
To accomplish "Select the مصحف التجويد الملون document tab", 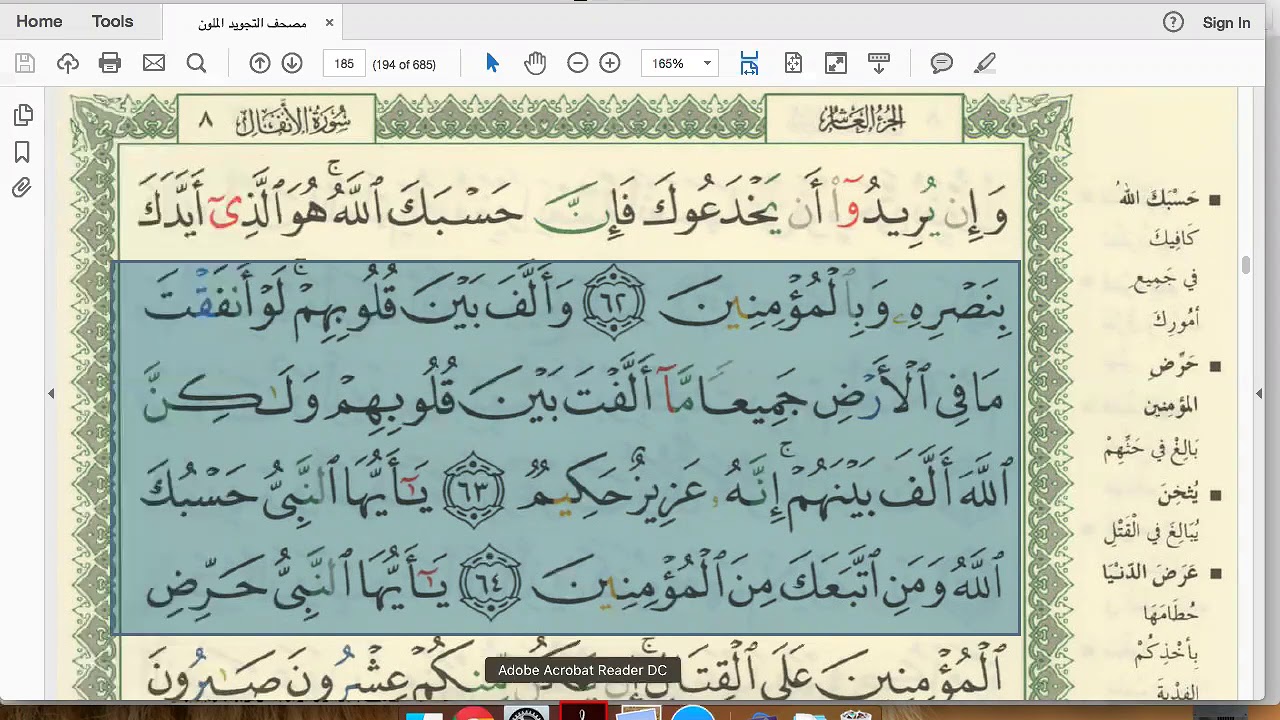I will click(x=252, y=22).
